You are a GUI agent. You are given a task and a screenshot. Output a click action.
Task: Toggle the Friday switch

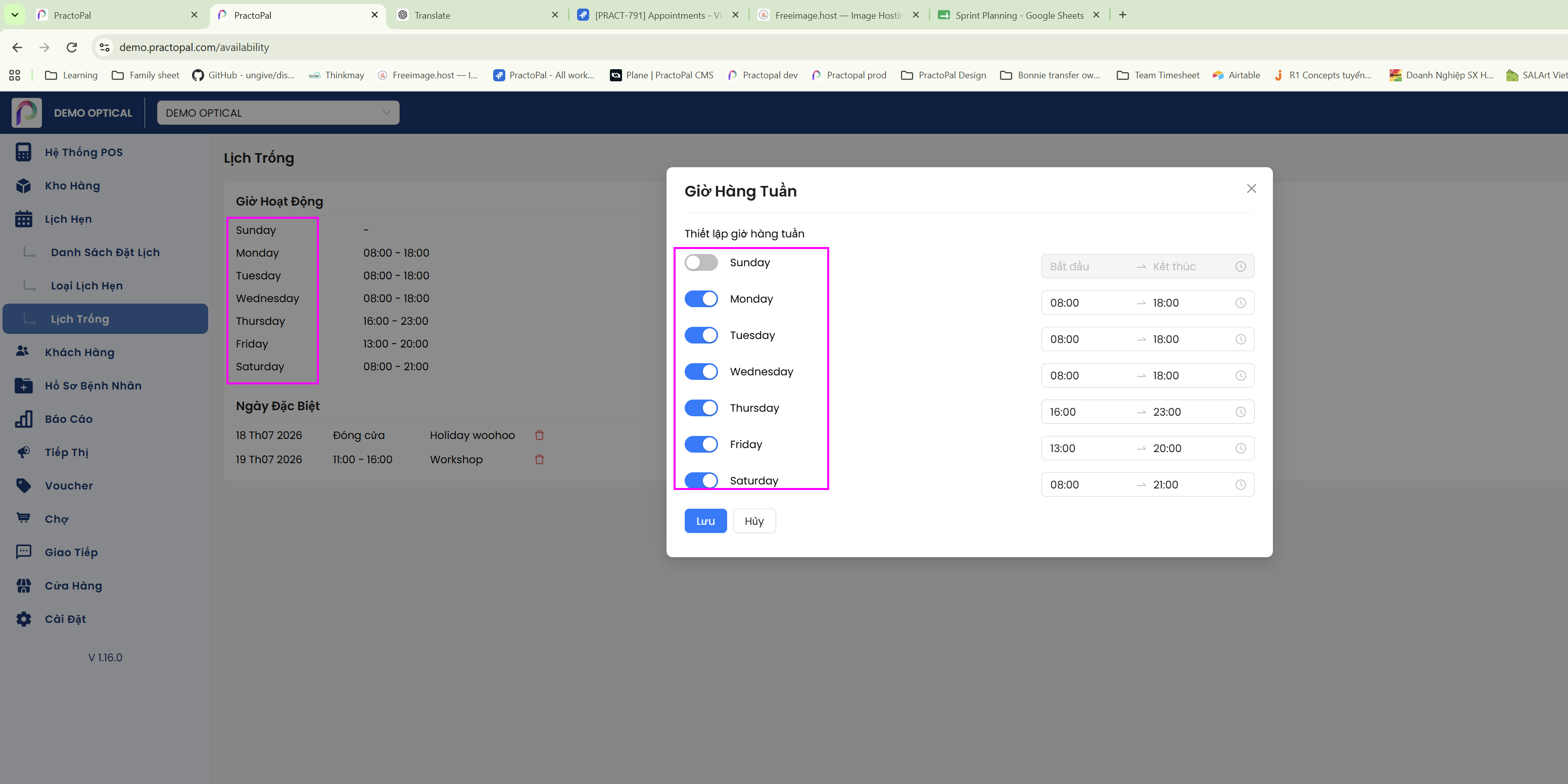(x=701, y=445)
